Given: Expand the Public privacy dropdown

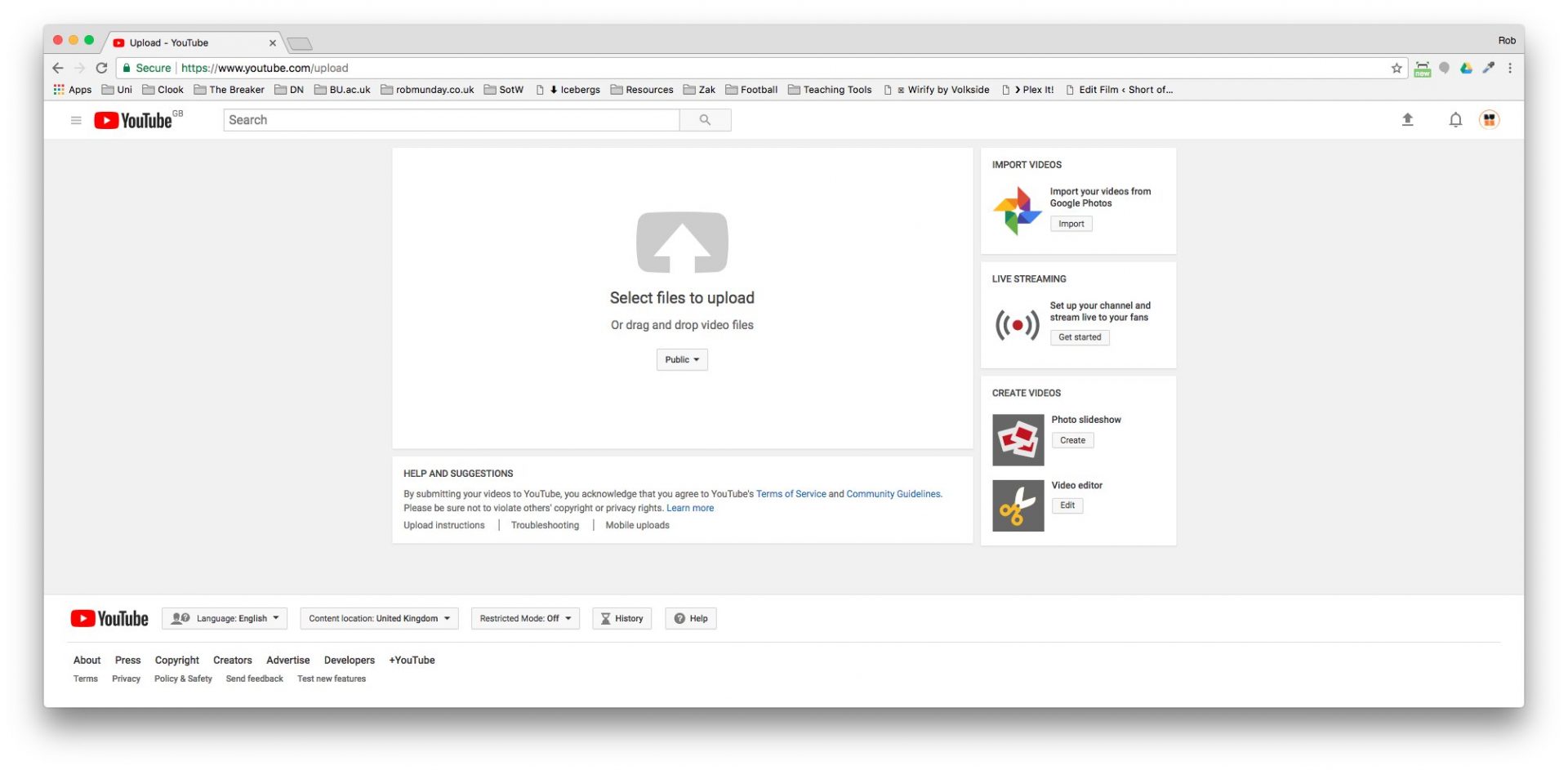Looking at the screenshot, I should (x=682, y=359).
